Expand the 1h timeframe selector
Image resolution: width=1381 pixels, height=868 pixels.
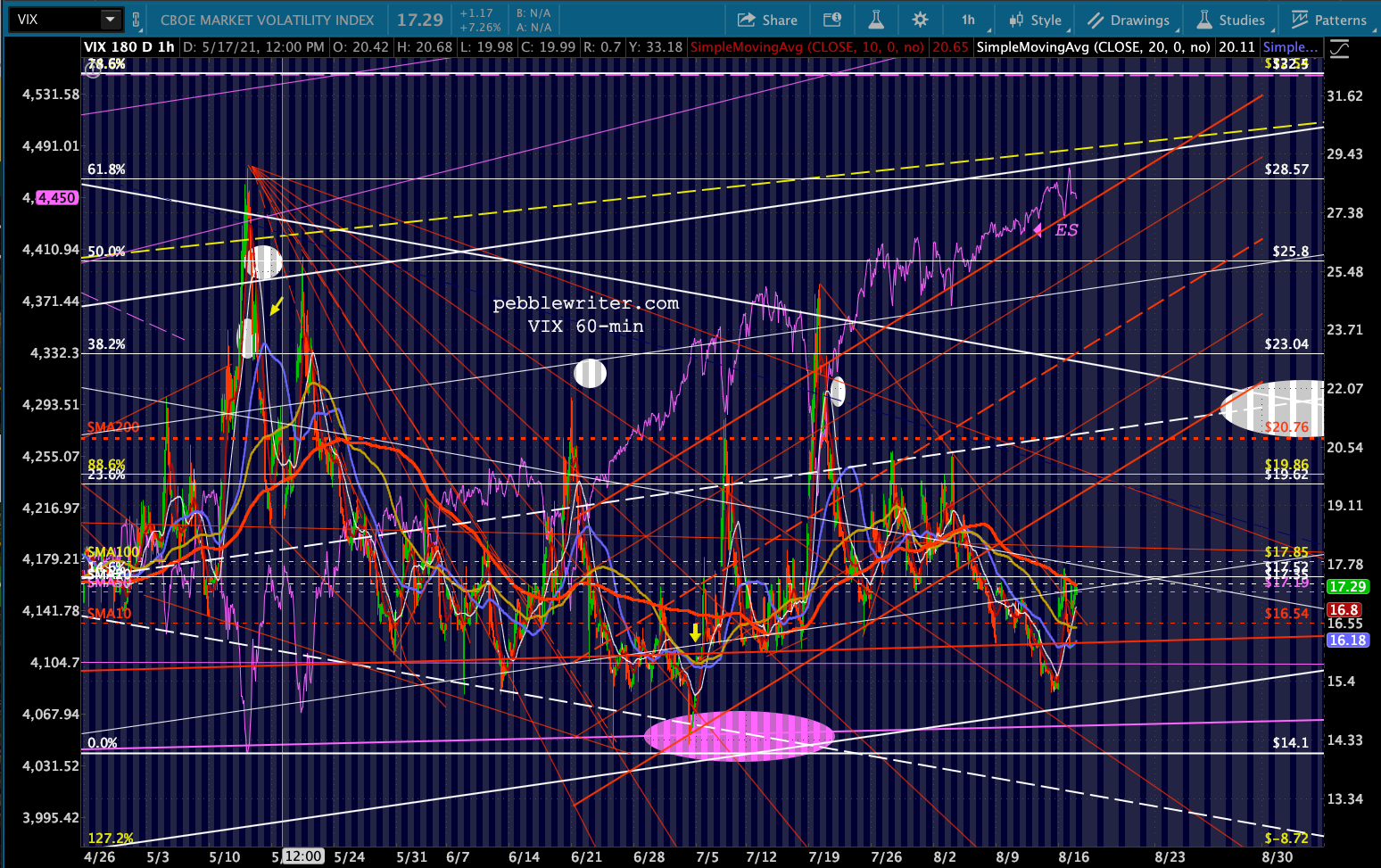click(x=969, y=20)
